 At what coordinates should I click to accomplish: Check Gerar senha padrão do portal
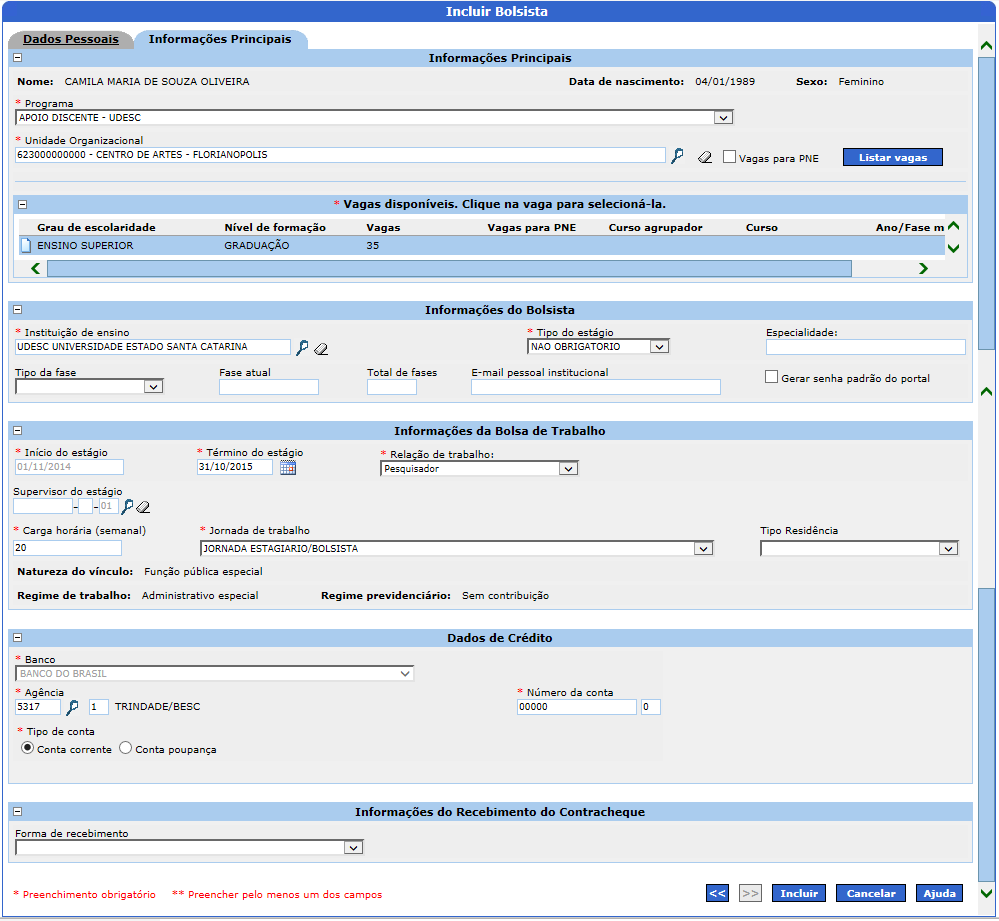[x=771, y=377]
